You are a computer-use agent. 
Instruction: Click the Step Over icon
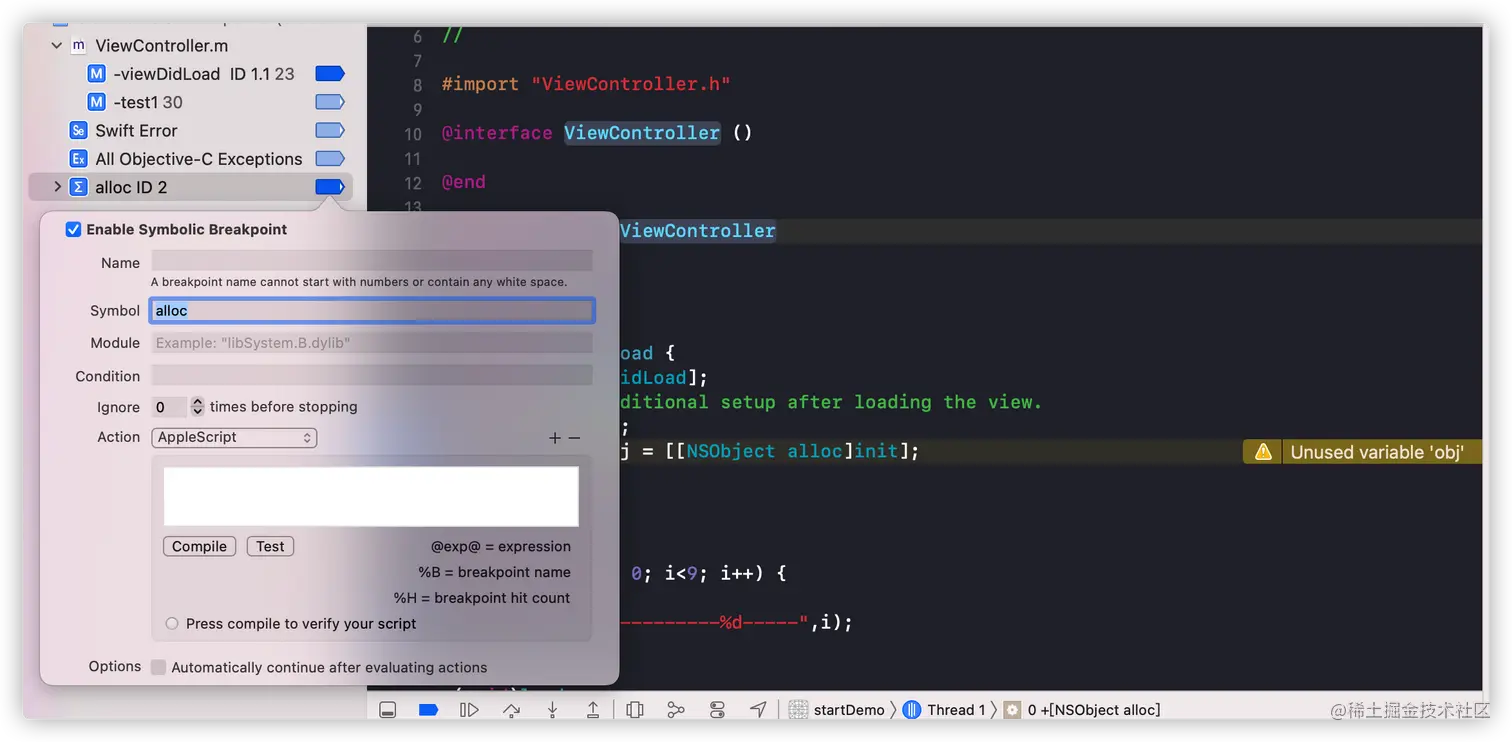tap(511, 710)
